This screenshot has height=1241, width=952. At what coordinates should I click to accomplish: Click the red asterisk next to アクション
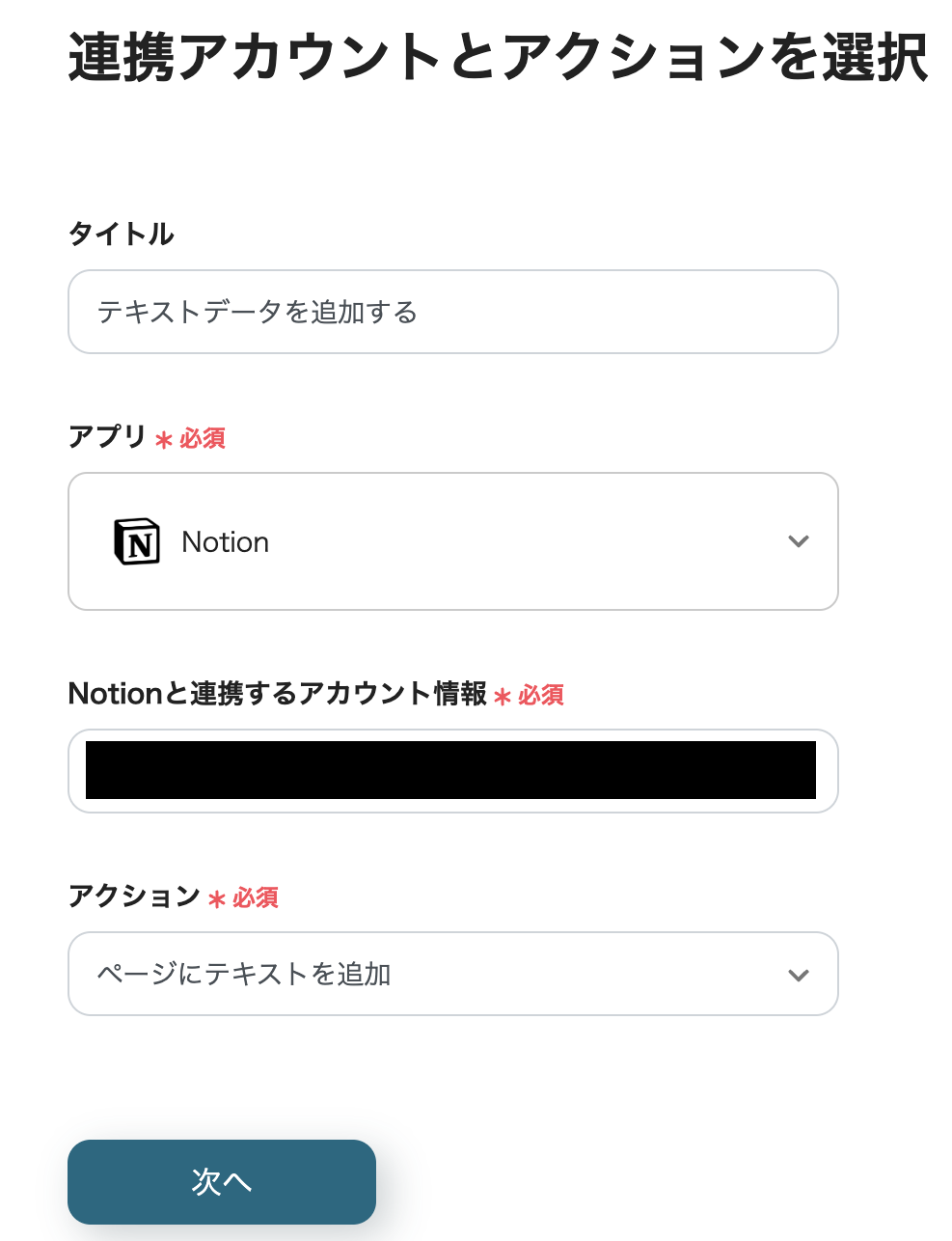217,899
